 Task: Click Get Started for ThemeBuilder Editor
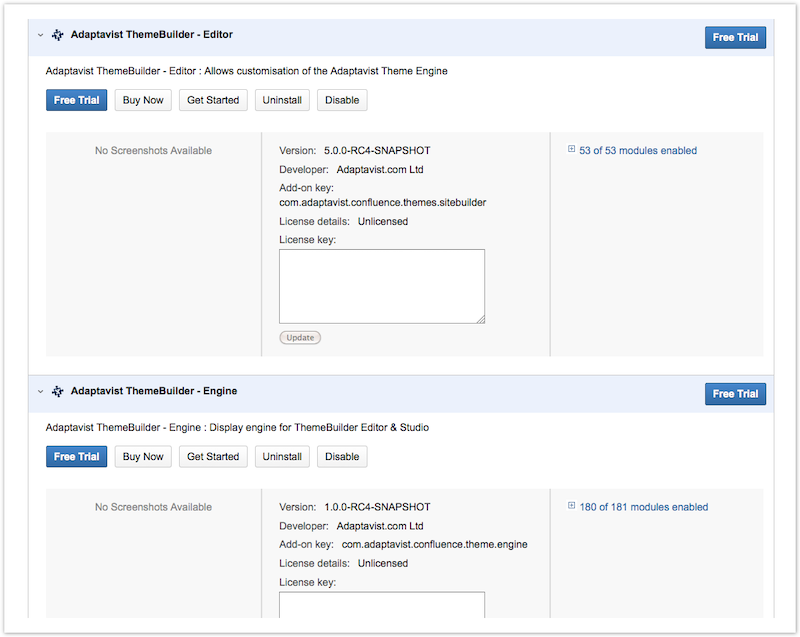[x=213, y=100]
